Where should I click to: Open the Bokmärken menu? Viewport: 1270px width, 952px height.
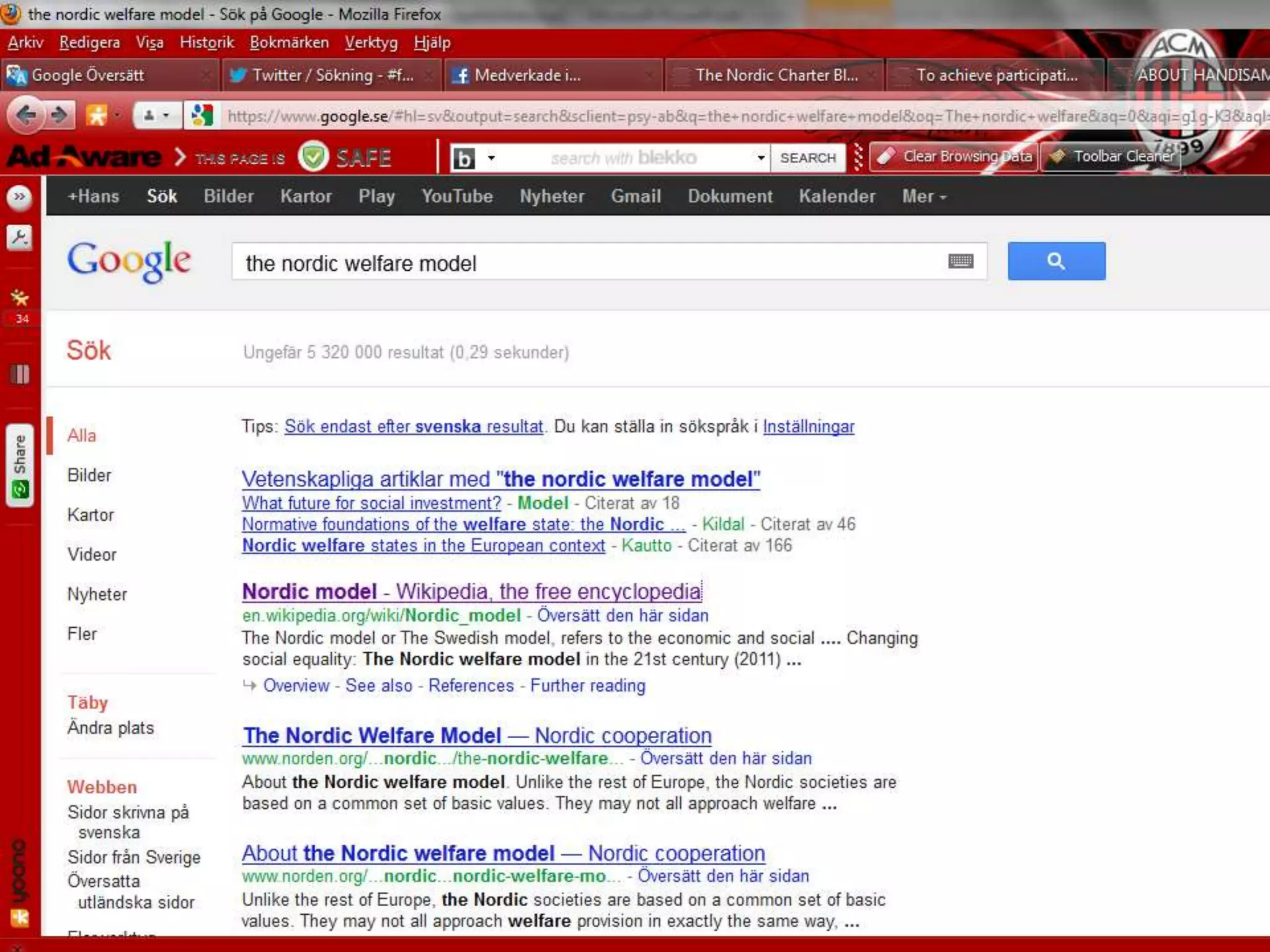(289, 42)
